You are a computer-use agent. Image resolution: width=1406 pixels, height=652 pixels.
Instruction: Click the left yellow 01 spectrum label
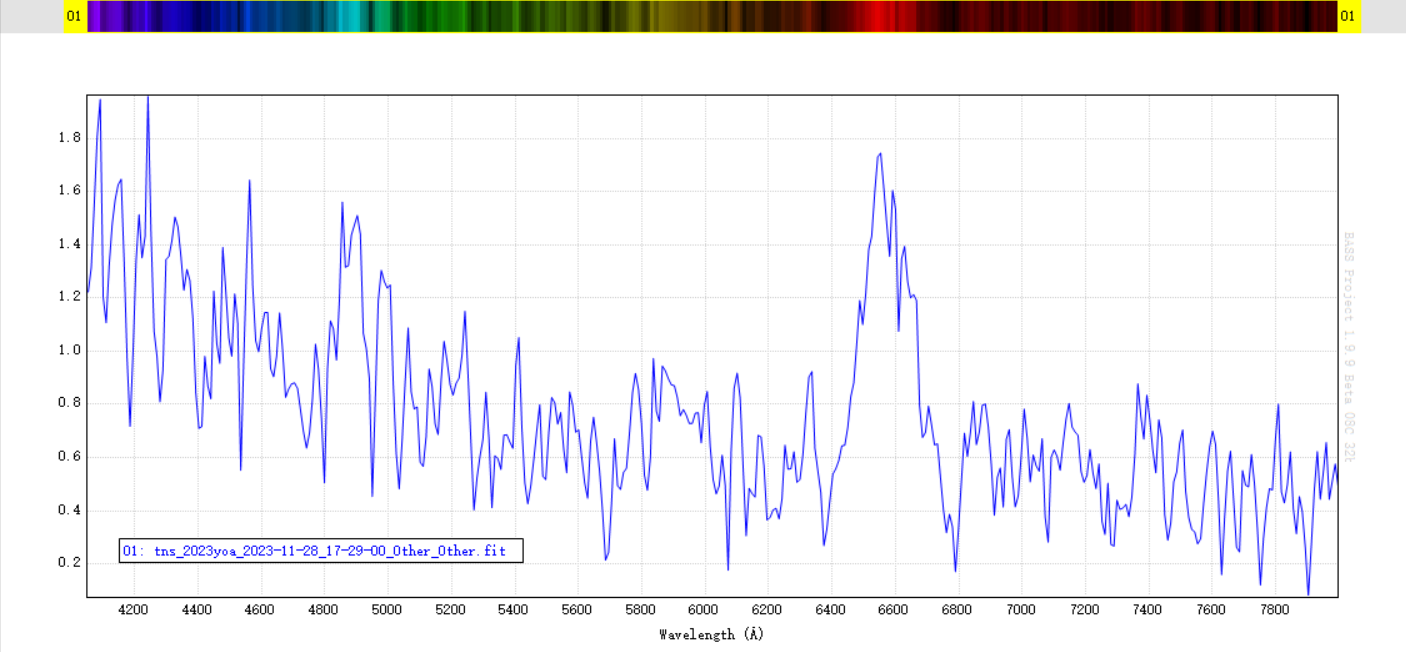75,16
